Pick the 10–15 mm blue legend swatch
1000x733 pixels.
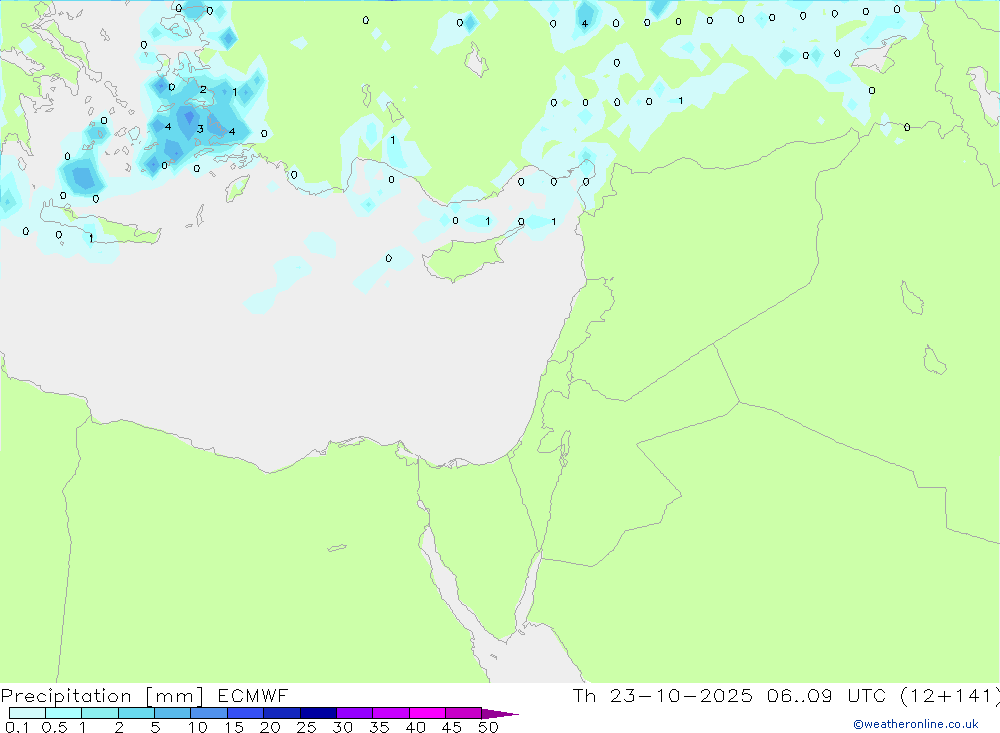209,713
